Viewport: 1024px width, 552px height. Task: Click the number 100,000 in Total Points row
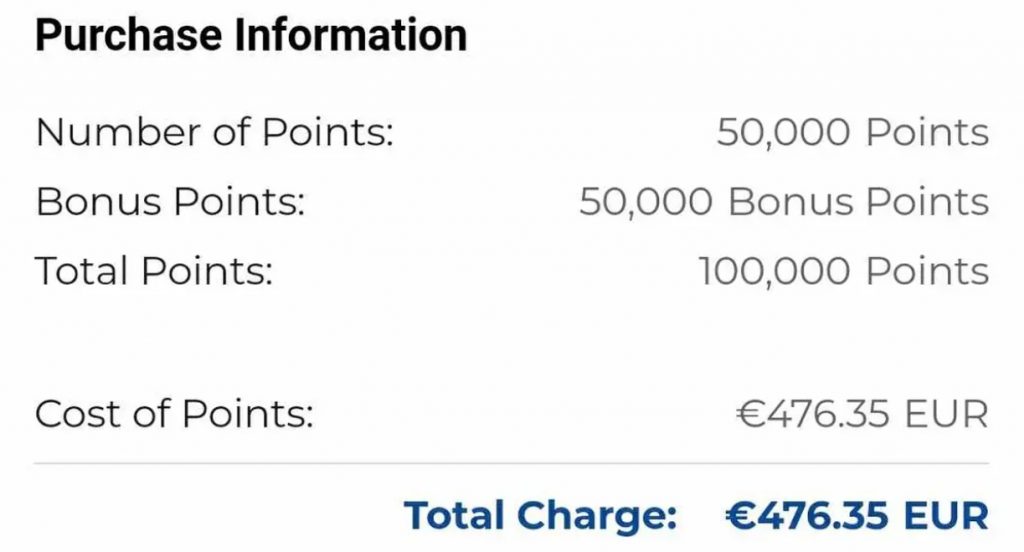775,272
